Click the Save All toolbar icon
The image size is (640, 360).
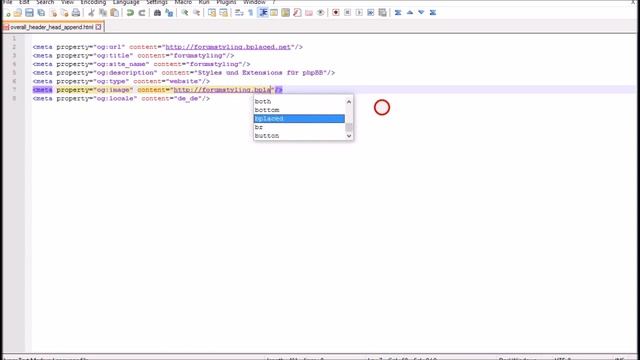tap(41, 13)
